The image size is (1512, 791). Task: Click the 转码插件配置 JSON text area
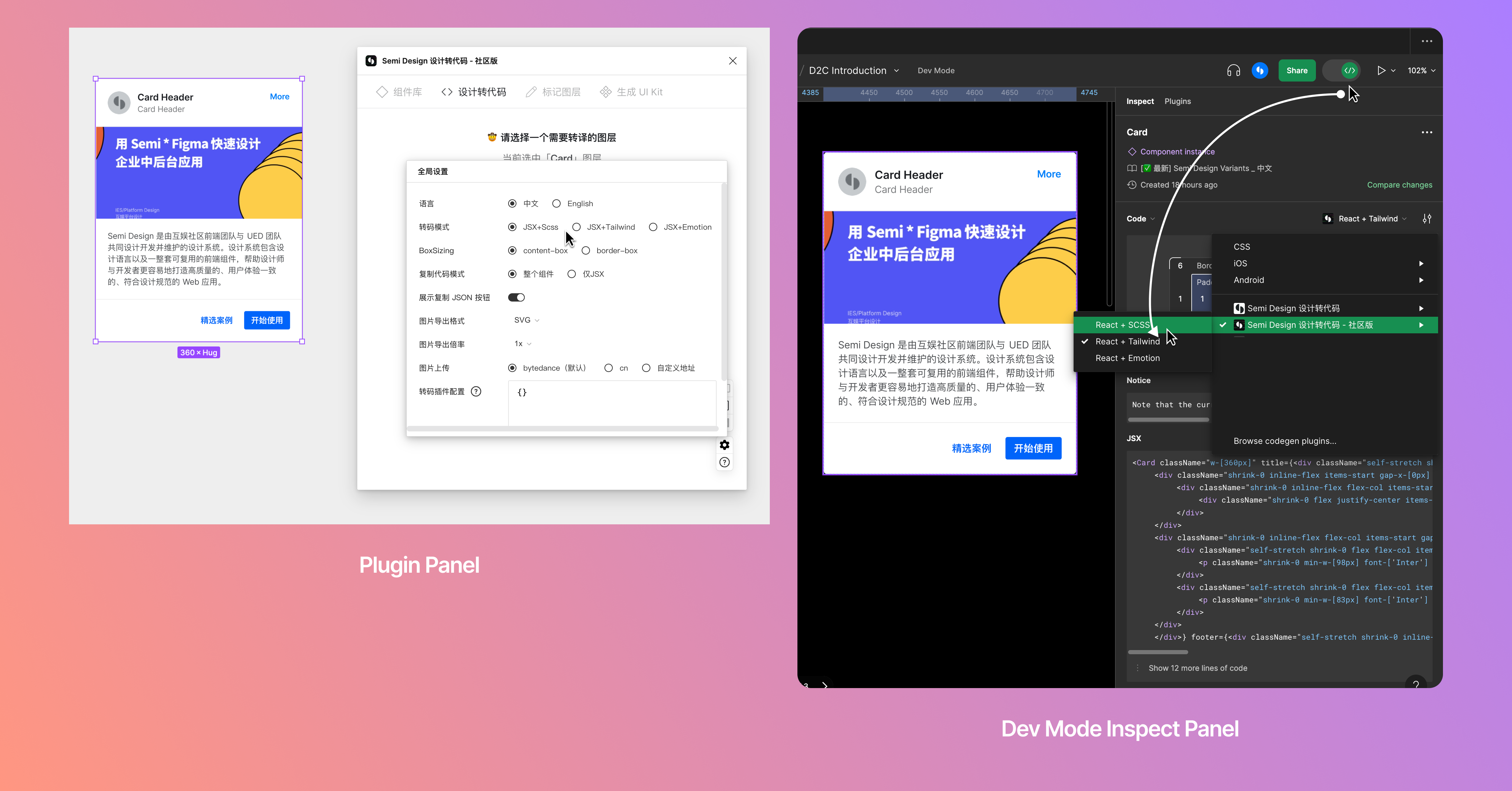click(x=612, y=403)
